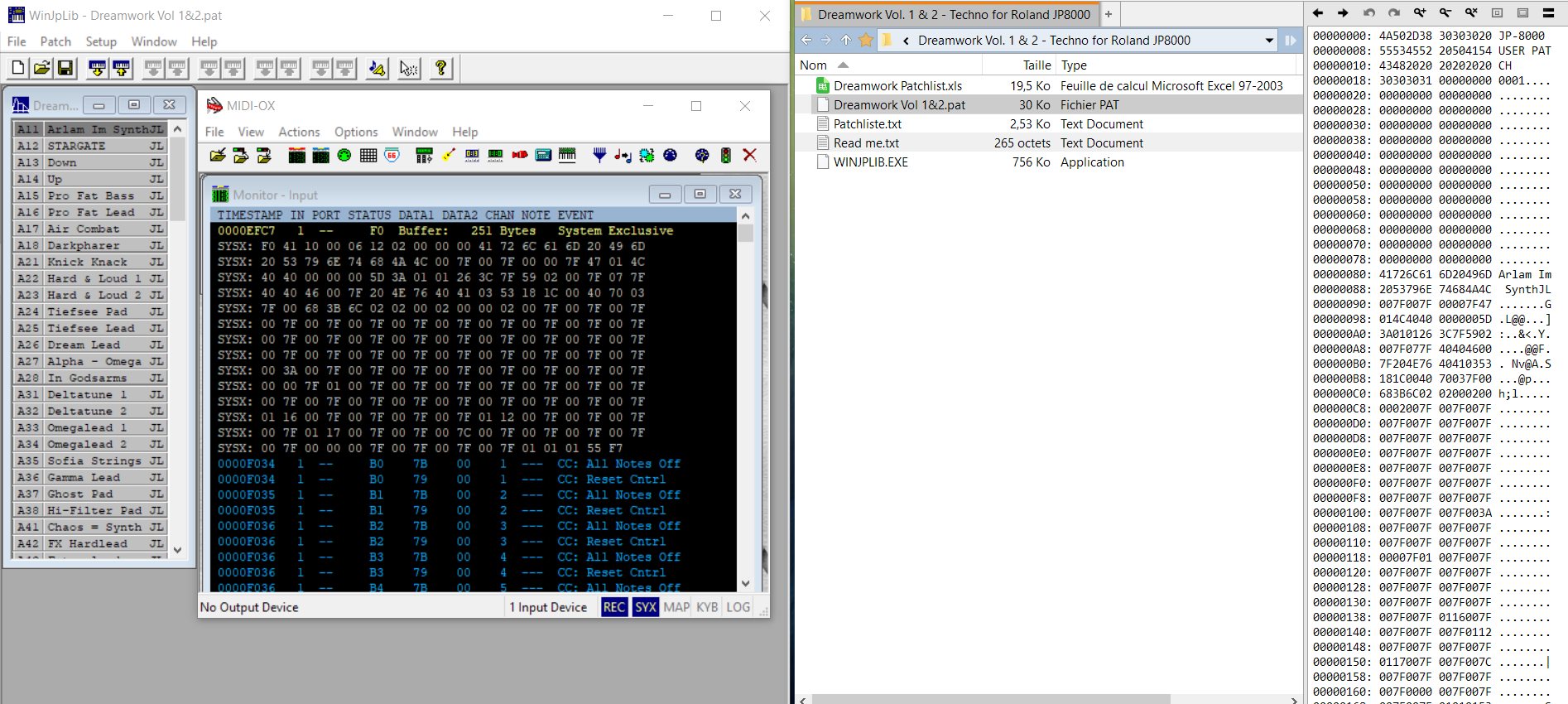
Task: Click the zoom-in magnifier icon in hex viewer
Action: (x=1421, y=13)
